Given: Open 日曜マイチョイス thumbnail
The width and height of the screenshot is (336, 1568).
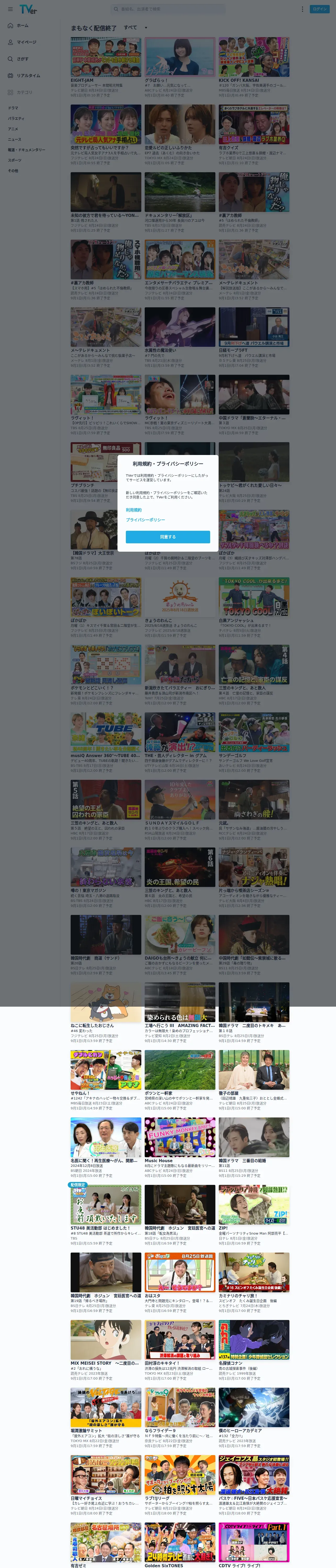Looking at the screenshot, I should click(x=105, y=1475).
